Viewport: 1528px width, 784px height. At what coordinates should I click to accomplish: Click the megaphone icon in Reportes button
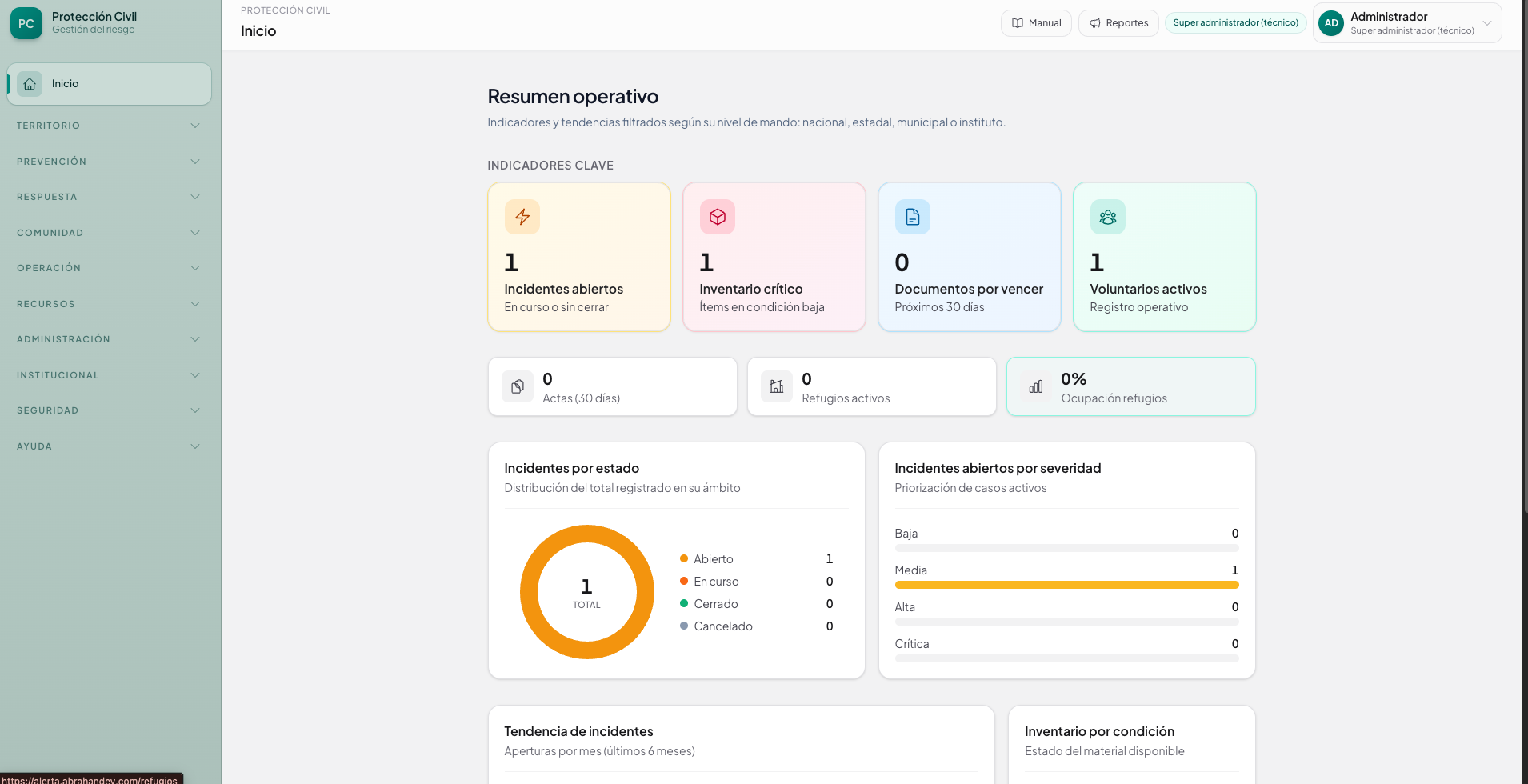pyautogui.click(x=1095, y=23)
